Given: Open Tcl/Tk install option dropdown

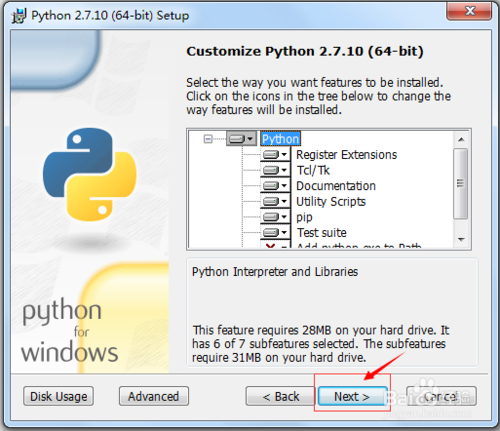Looking at the screenshot, I should pos(275,170).
